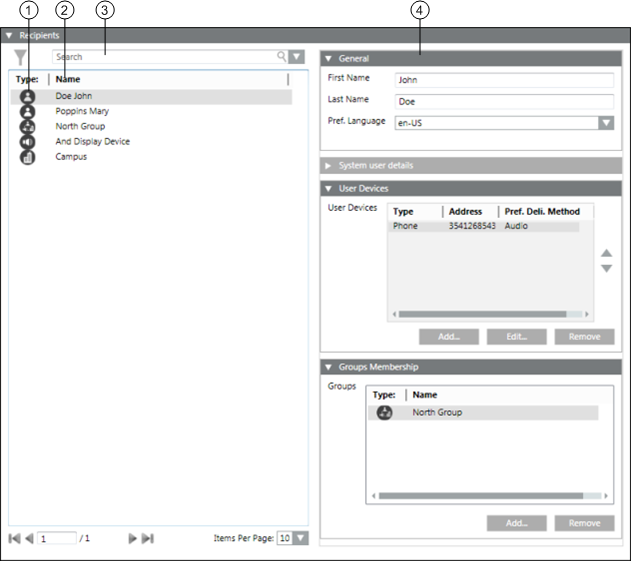Image resolution: width=632 pixels, height=562 pixels.
Task: Collapse the Groups Membership section
Action: [328, 367]
